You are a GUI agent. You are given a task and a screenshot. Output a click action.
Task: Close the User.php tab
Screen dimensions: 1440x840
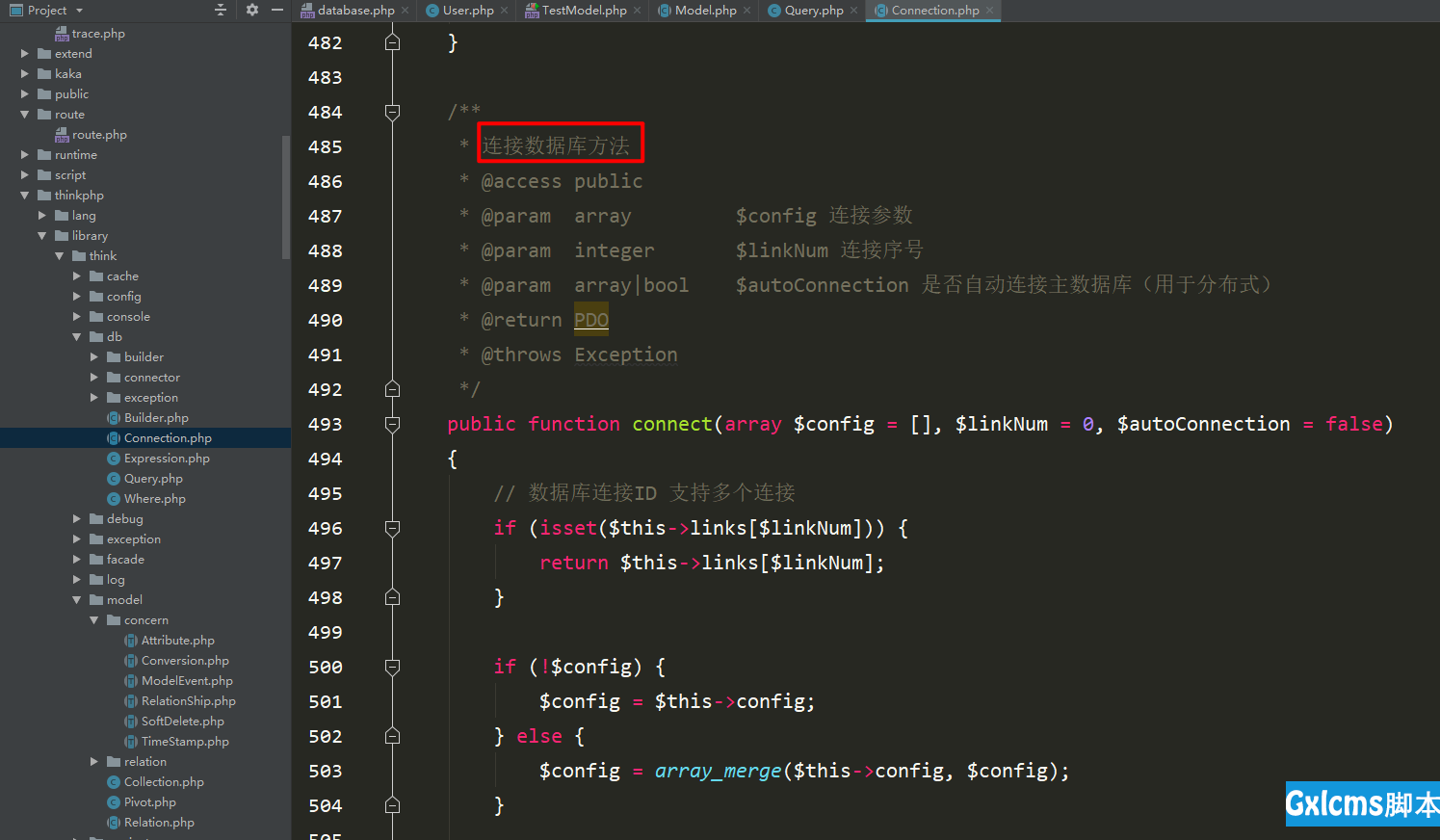pos(504,11)
